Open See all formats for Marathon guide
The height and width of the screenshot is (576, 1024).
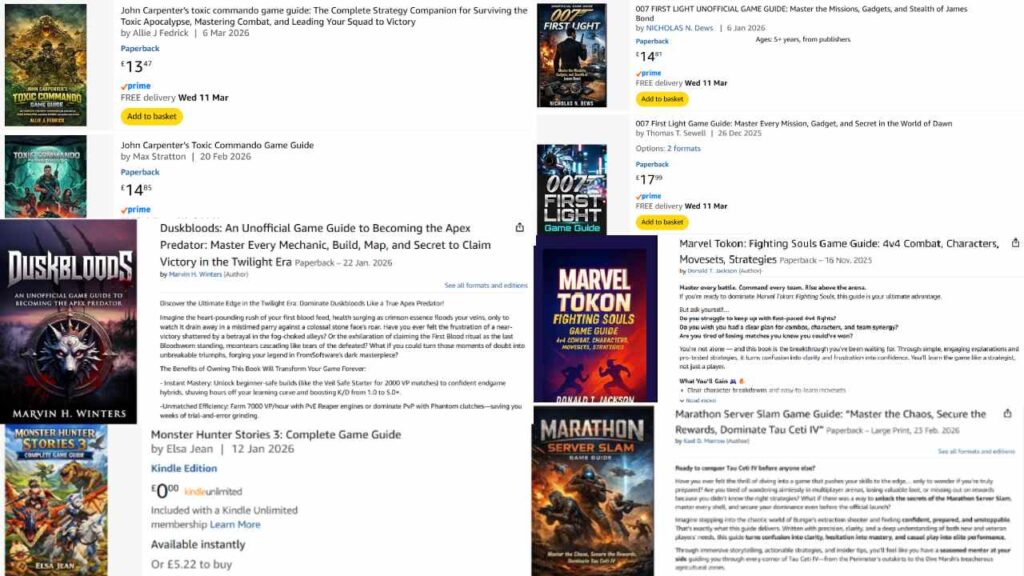[976, 451]
